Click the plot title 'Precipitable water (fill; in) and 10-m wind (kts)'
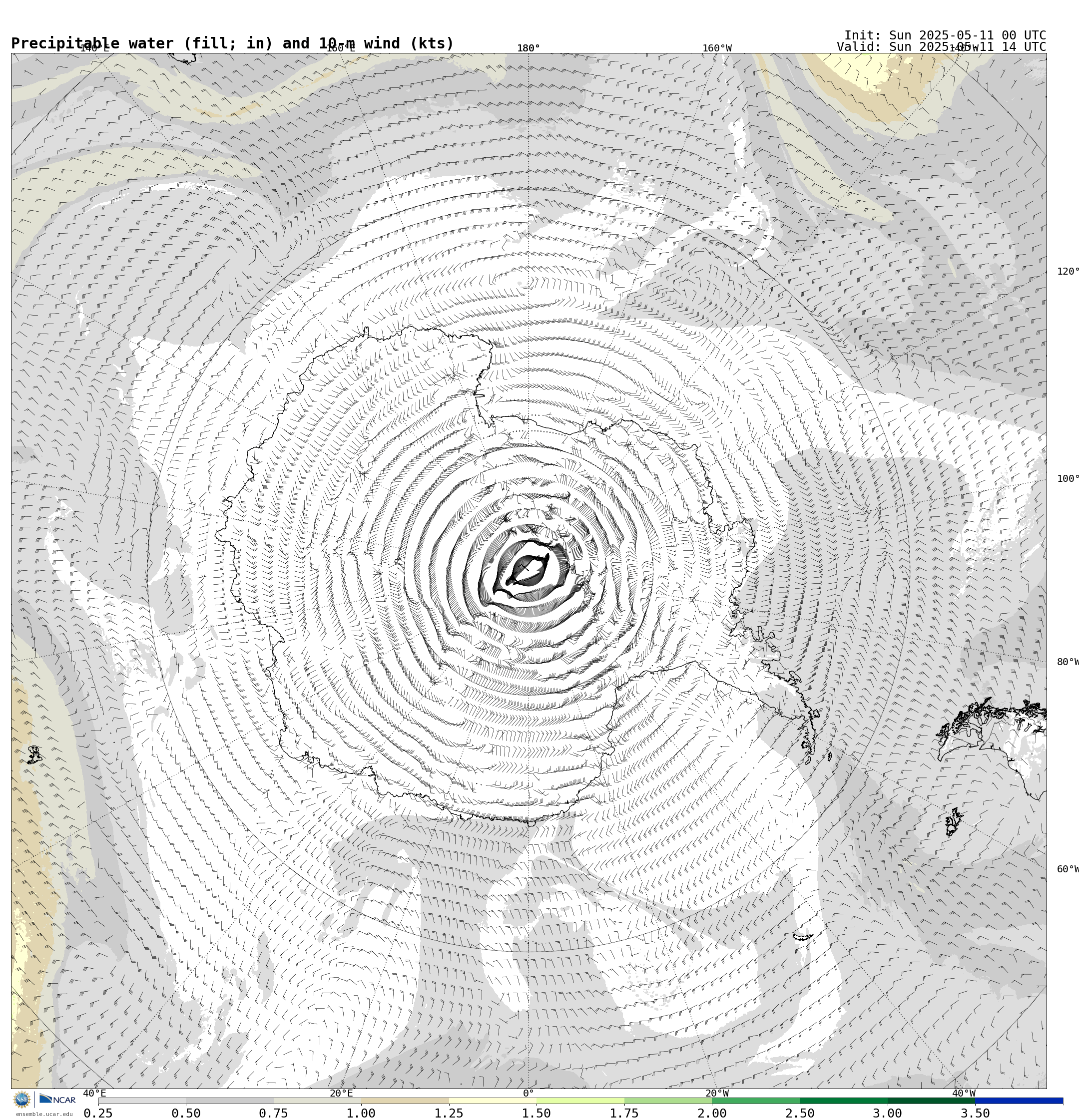 (232, 43)
